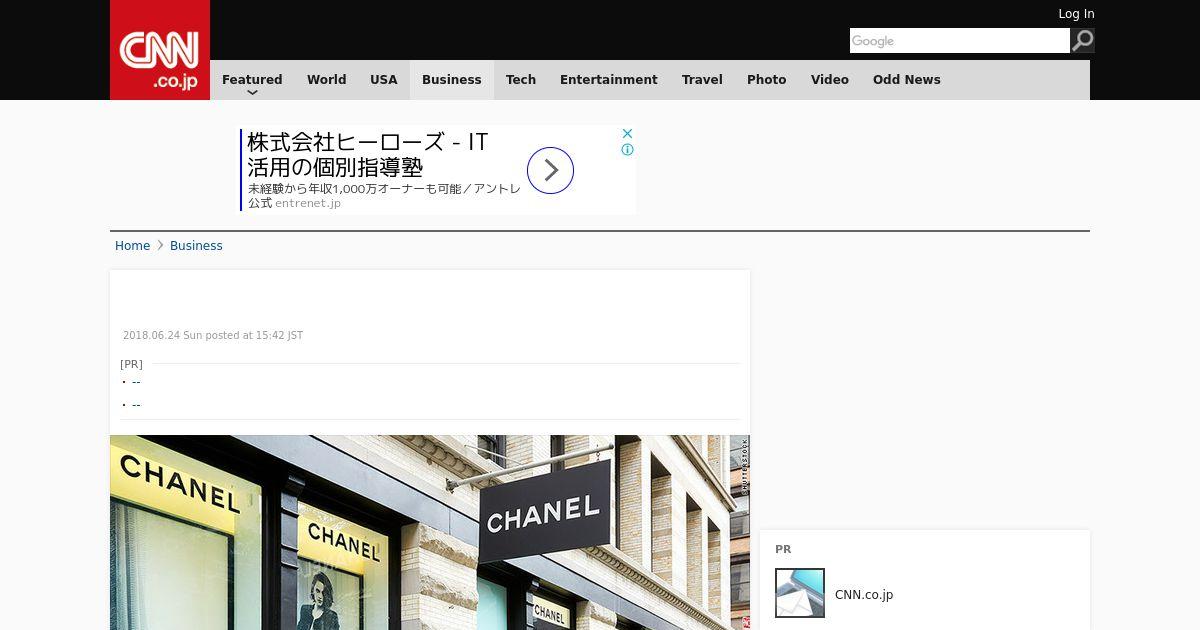Open the Entertainment section
1200x630 pixels.
pyautogui.click(x=609, y=80)
